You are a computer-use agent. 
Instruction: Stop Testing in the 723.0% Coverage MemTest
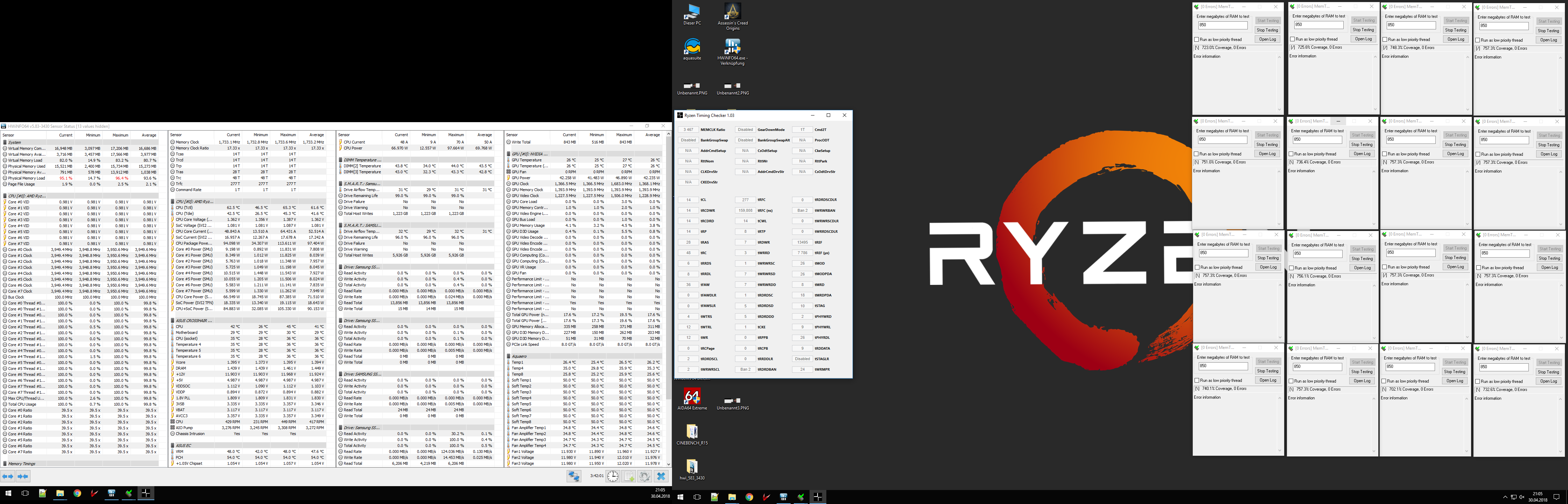[x=1267, y=30]
